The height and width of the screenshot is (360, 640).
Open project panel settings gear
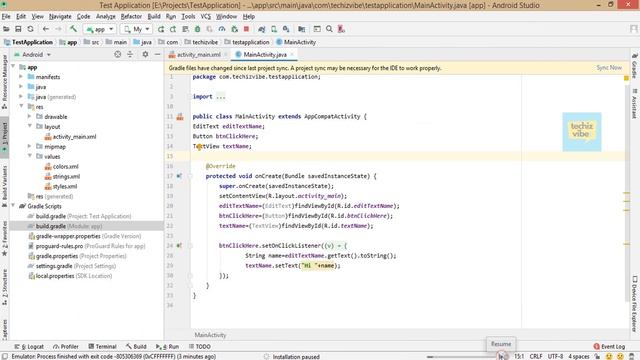point(145,54)
